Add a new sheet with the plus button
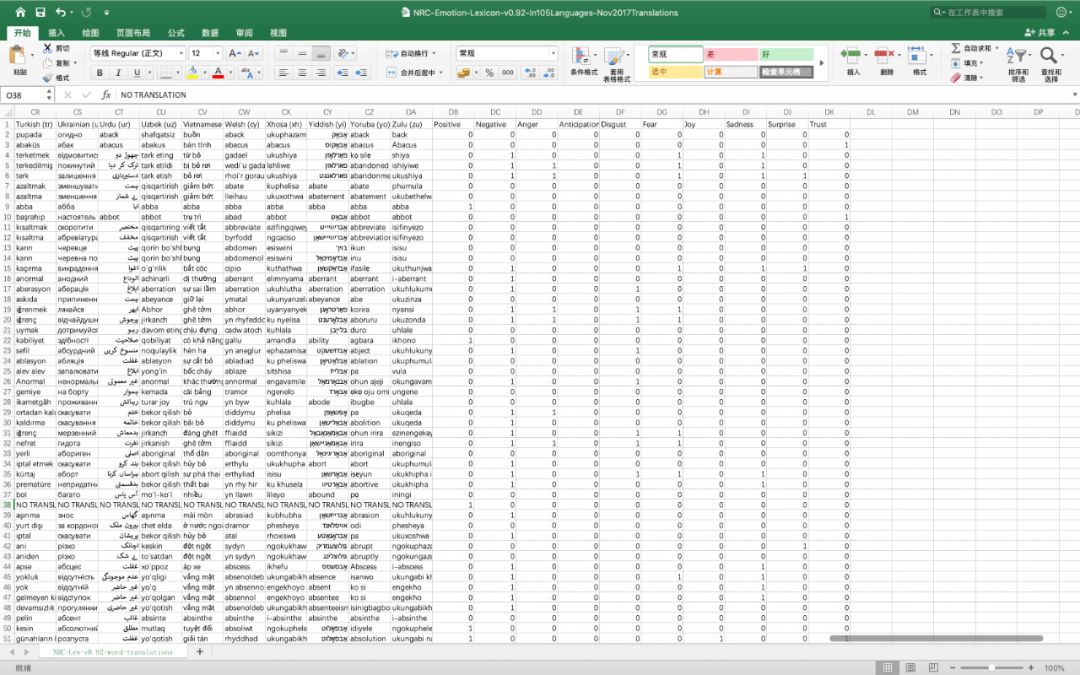The height and width of the screenshot is (675, 1080). (x=200, y=652)
